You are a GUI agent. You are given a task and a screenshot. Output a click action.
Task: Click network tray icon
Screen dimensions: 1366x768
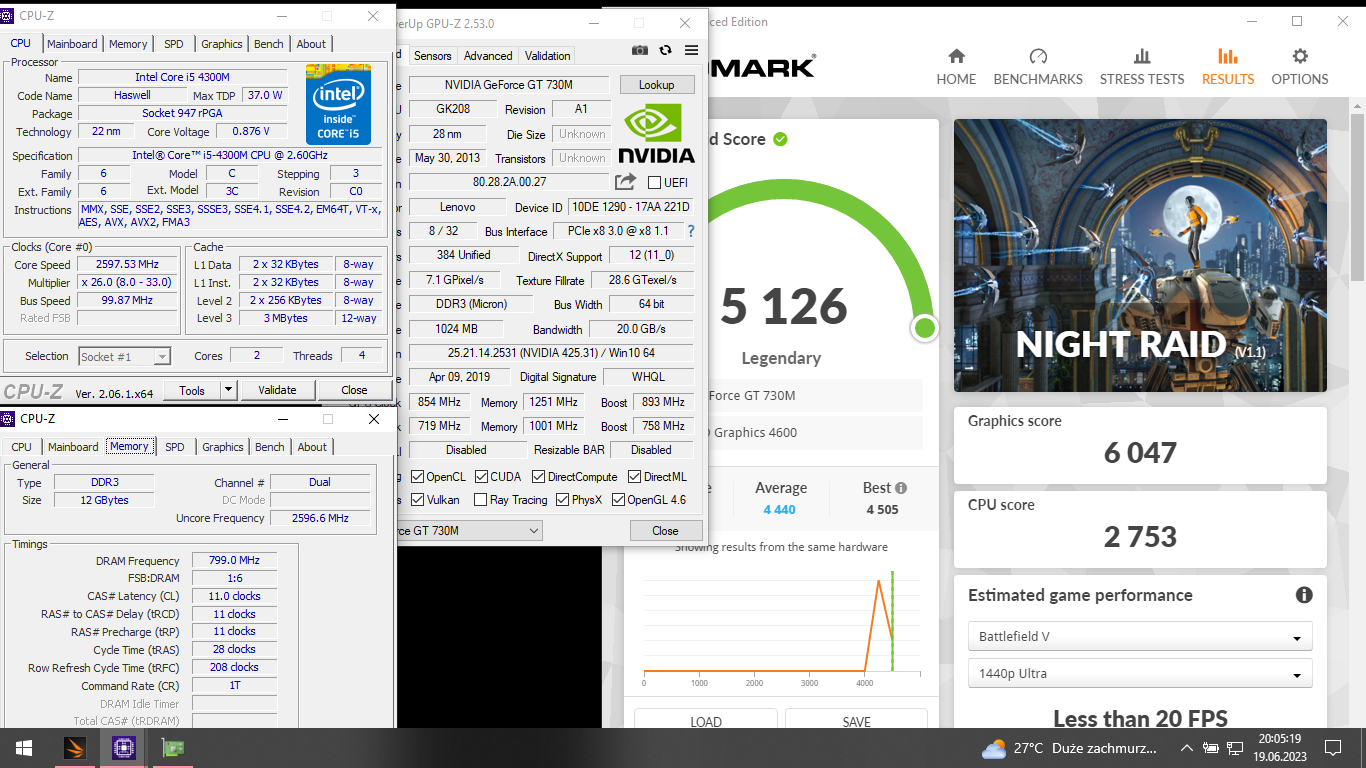(x=1235, y=748)
